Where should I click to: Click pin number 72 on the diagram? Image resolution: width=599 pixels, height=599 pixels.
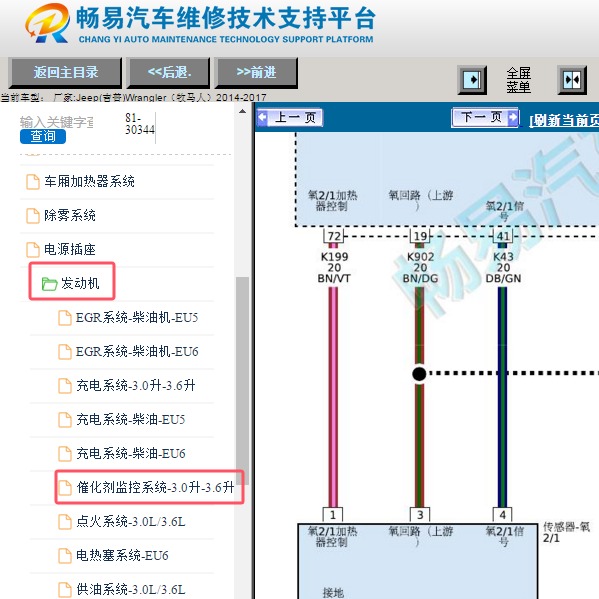tap(333, 236)
